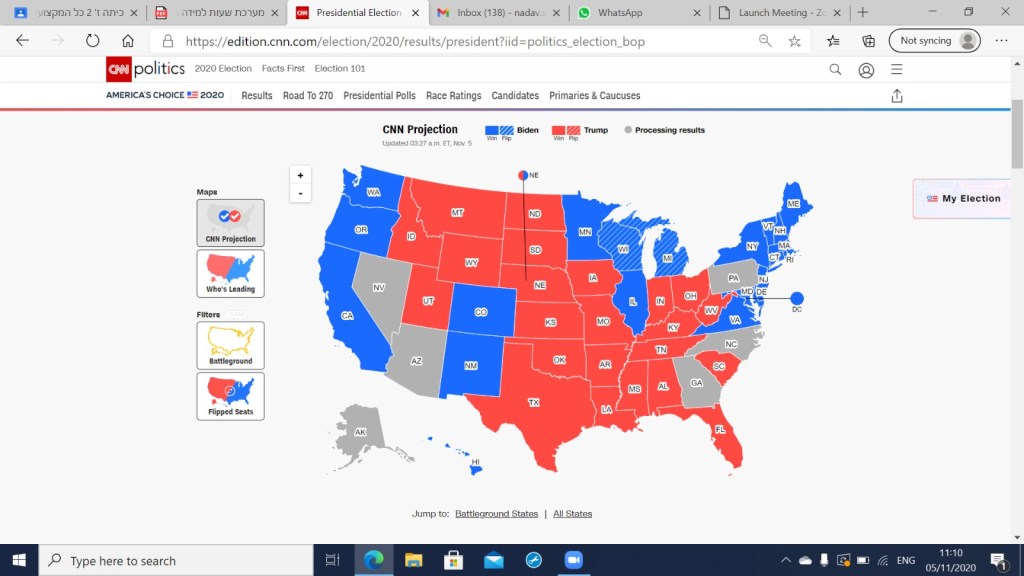Expand the My Election panel

966,198
